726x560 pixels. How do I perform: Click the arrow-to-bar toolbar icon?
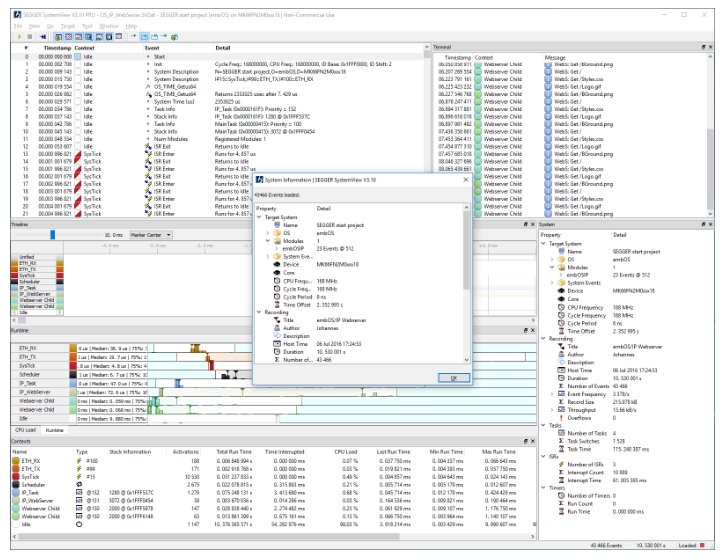[164, 36]
